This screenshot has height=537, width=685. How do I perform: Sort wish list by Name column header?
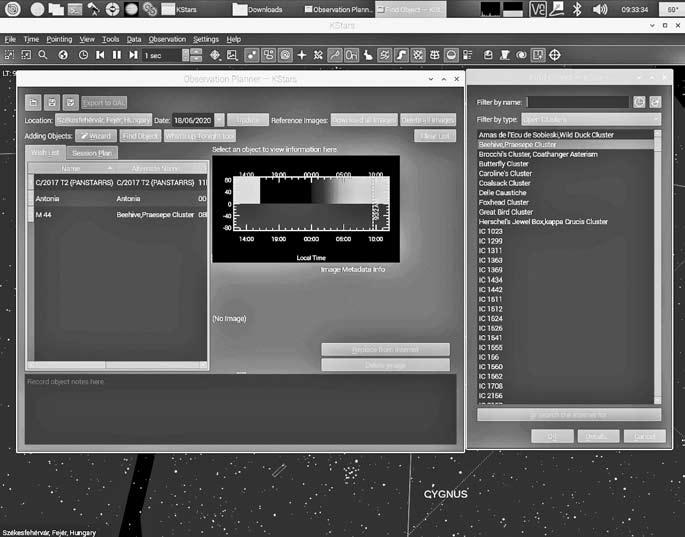coord(71,168)
